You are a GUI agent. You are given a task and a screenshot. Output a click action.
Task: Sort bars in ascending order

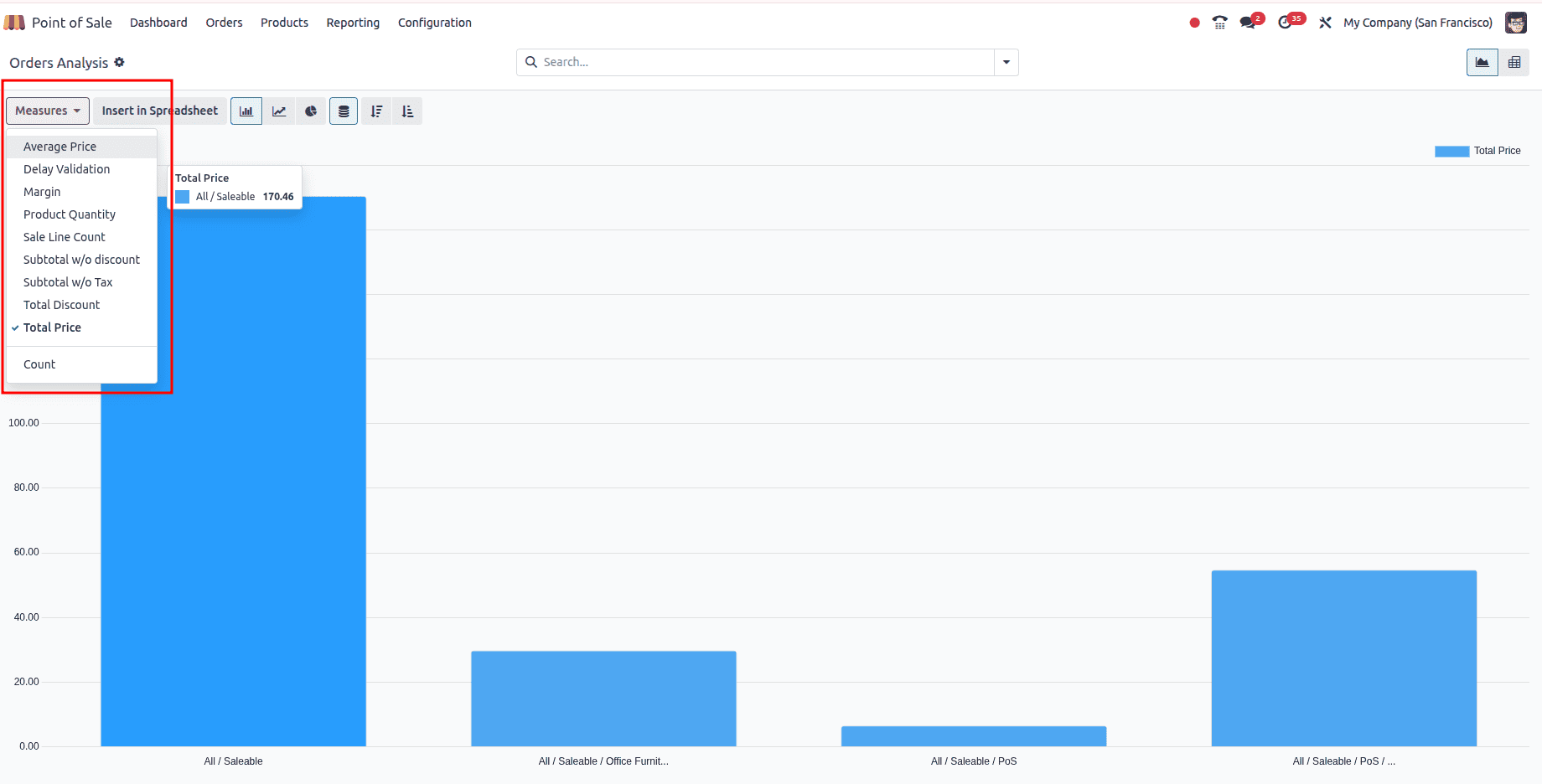[x=407, y=111]
